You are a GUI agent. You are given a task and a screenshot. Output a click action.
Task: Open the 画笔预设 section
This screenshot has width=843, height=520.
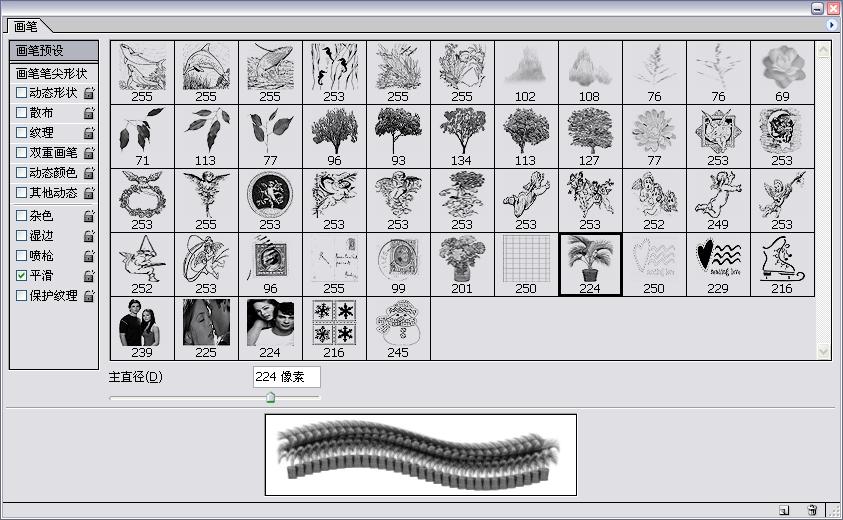54,51
